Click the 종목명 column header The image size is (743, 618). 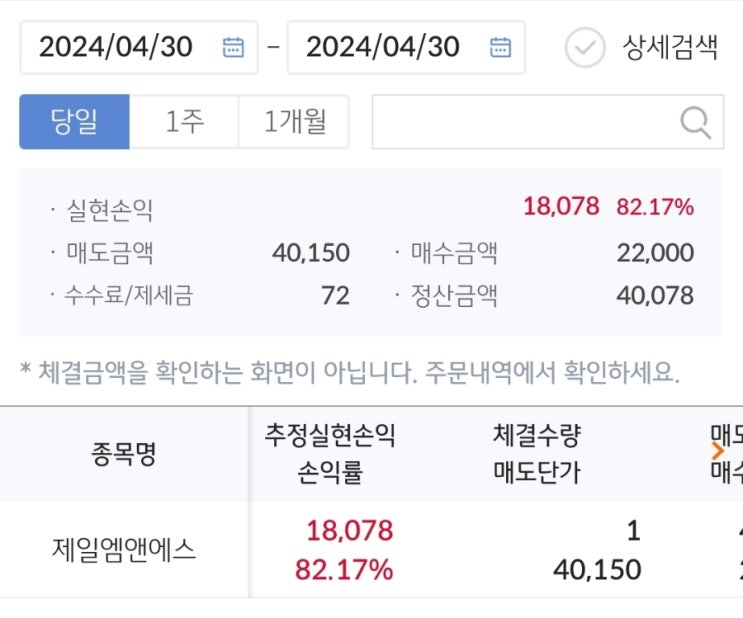click(124, 455)
